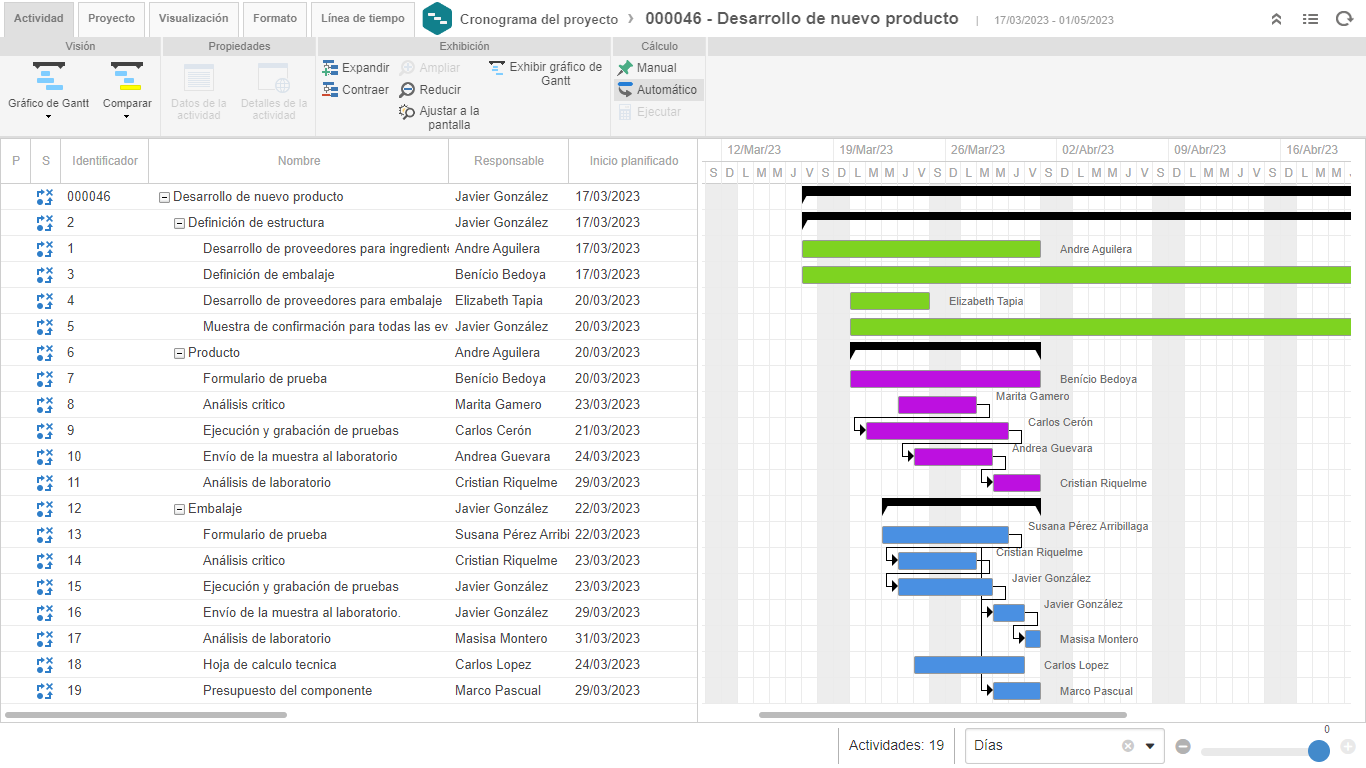Viewport: 1366px width, 768px height.
Task: Open the Gráfico de Gantt dropdown arrow
Action: click(x=49, y=117)
